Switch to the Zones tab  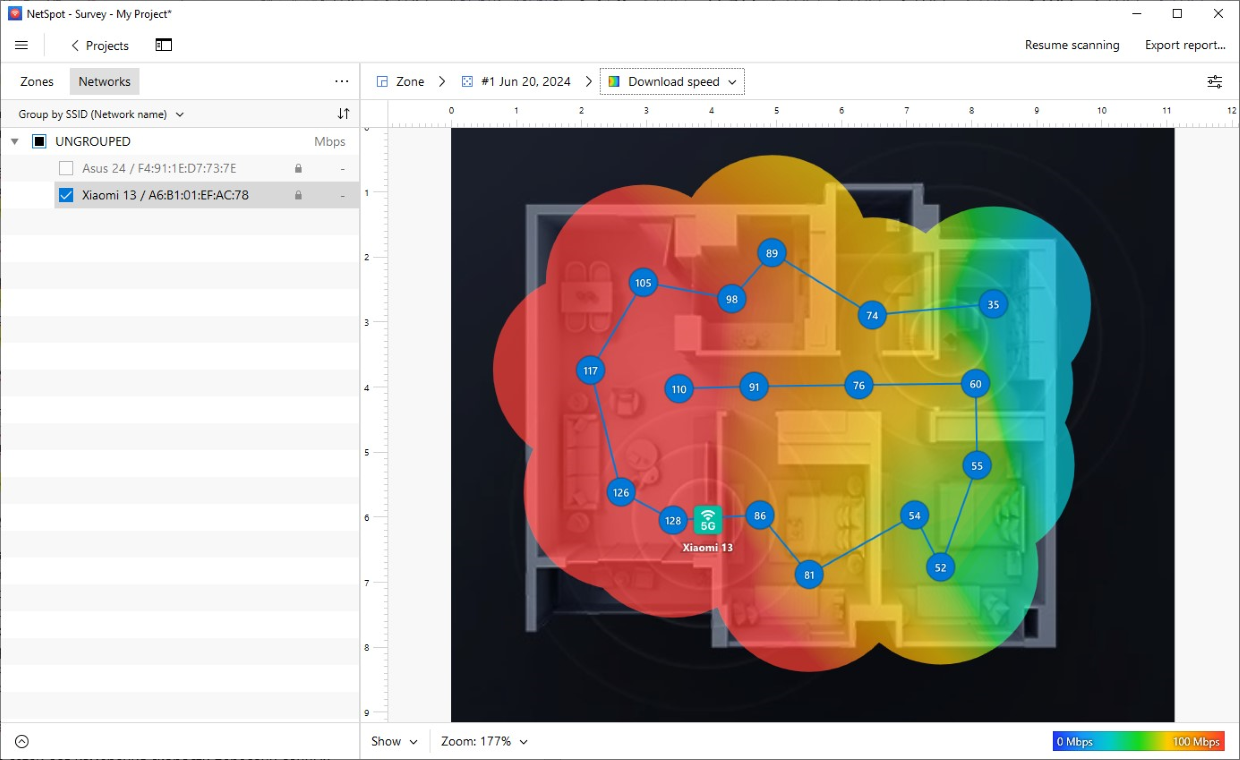pyautogui.click(x=36, y=81)
